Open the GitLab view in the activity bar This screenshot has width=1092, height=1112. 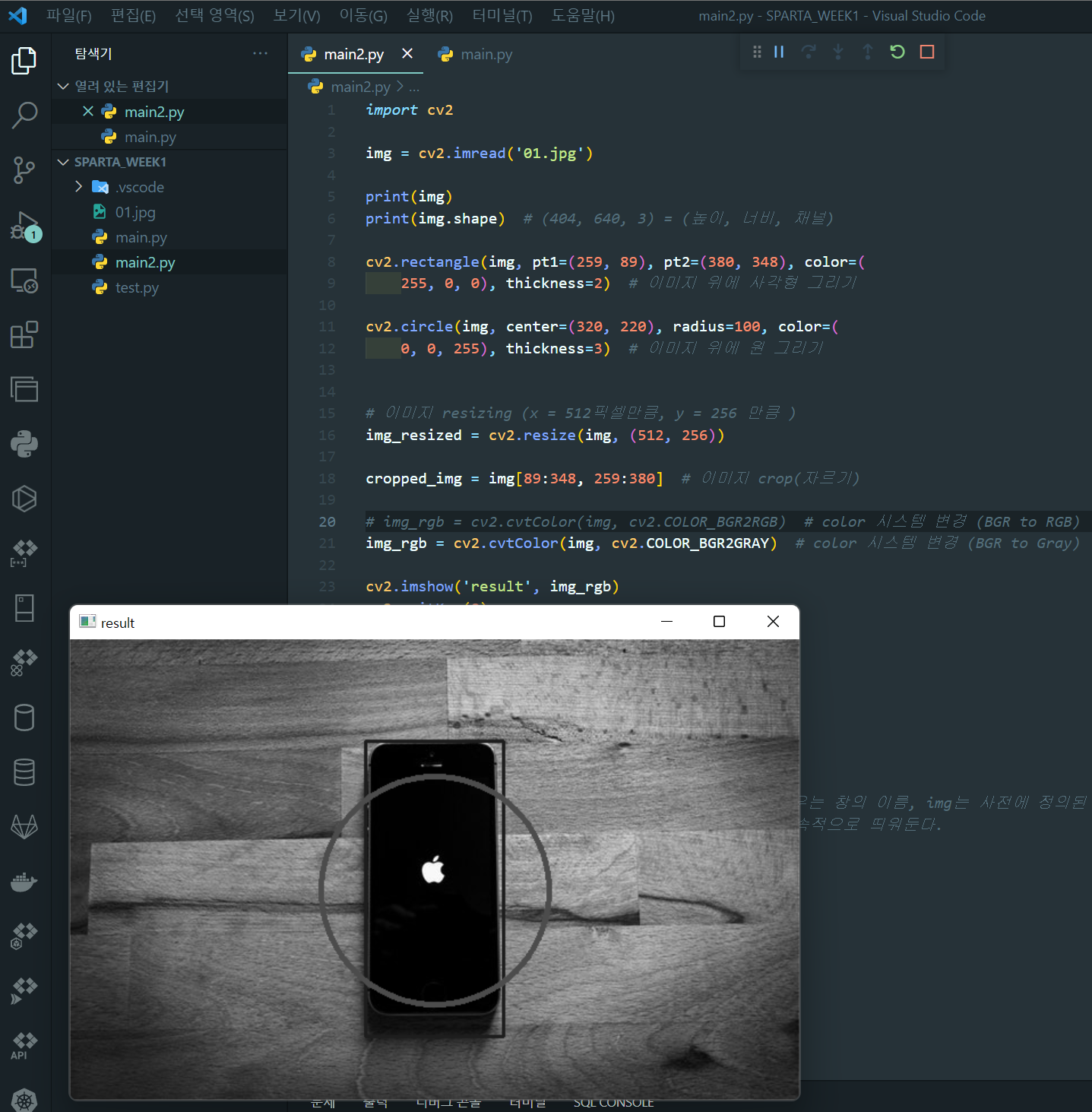pos(24,827)
